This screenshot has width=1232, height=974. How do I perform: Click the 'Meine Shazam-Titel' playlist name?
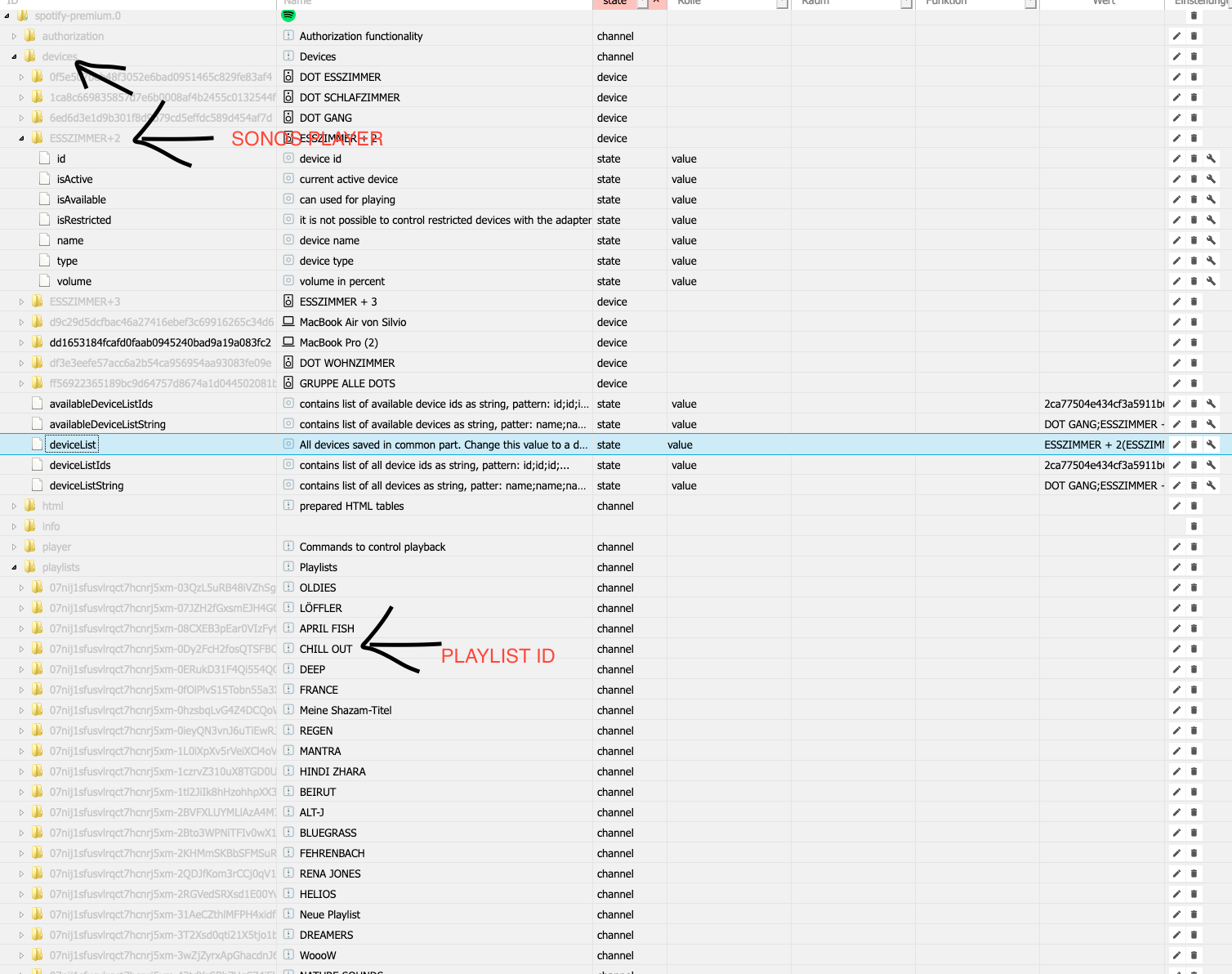pyautogui.click(x=346, y=710)
